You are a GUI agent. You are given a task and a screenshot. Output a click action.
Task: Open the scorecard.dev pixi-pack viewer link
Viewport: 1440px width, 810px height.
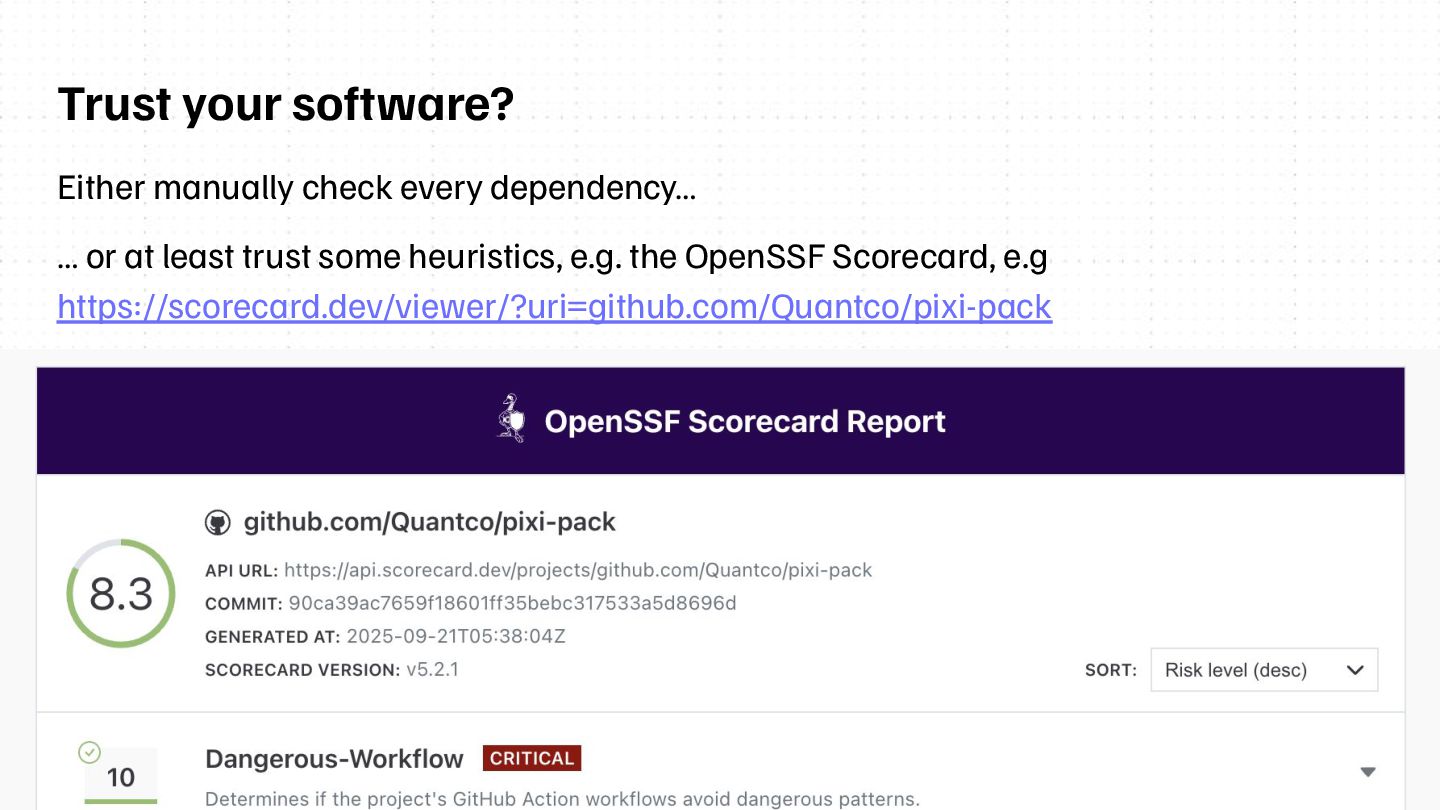554,306
